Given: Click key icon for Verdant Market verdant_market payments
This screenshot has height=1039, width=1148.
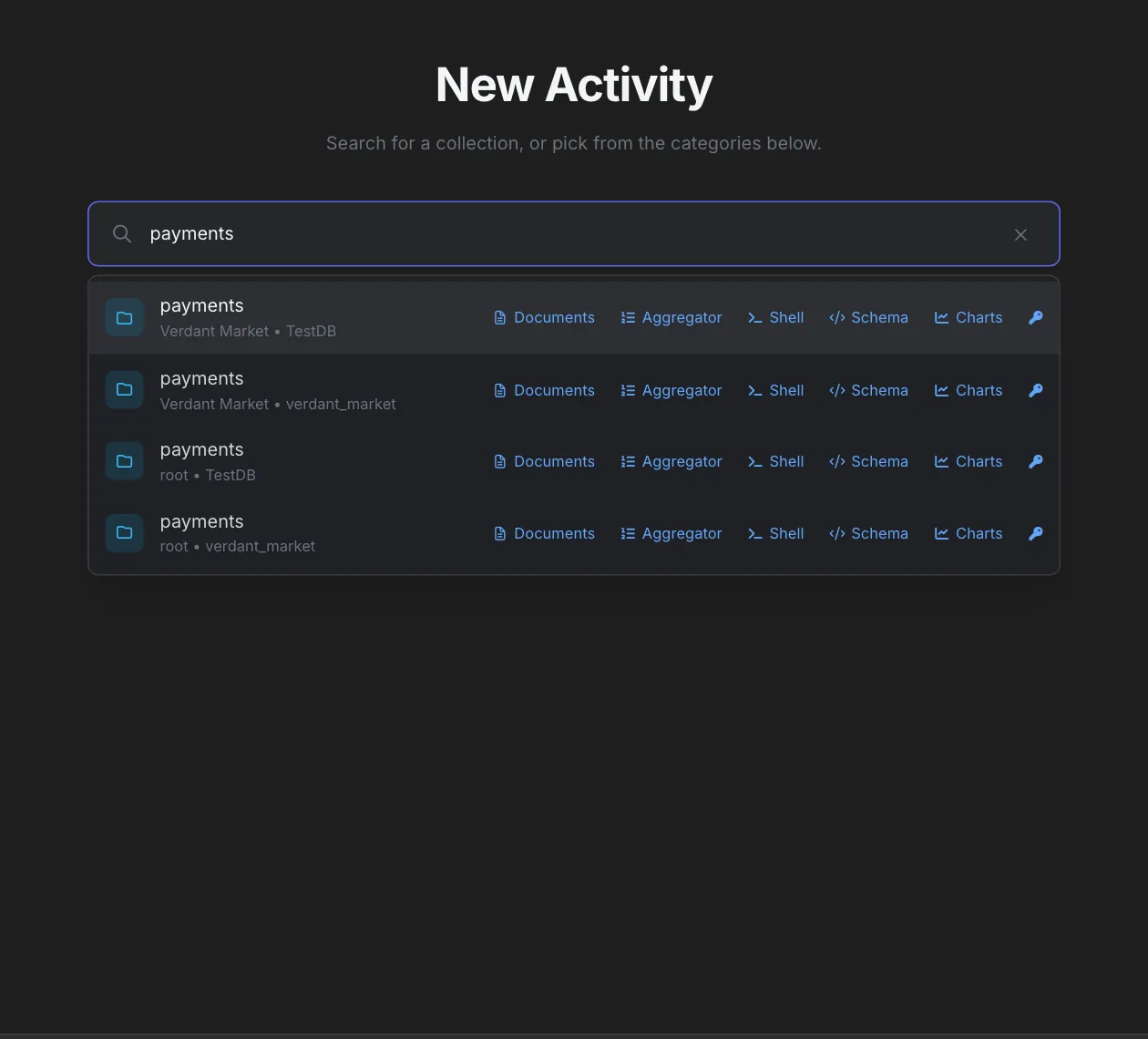Looking at the screenshot, I should 1036,390.
